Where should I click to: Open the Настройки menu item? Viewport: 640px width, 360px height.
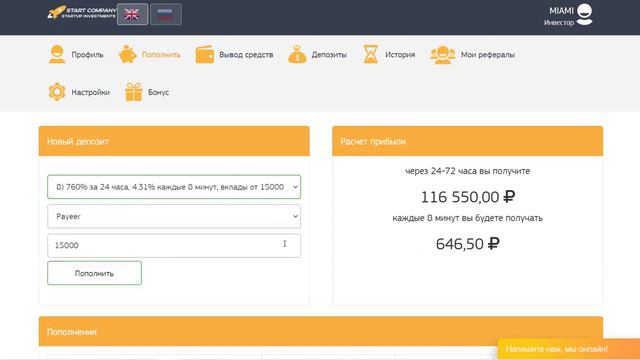(x=91, y=92)
